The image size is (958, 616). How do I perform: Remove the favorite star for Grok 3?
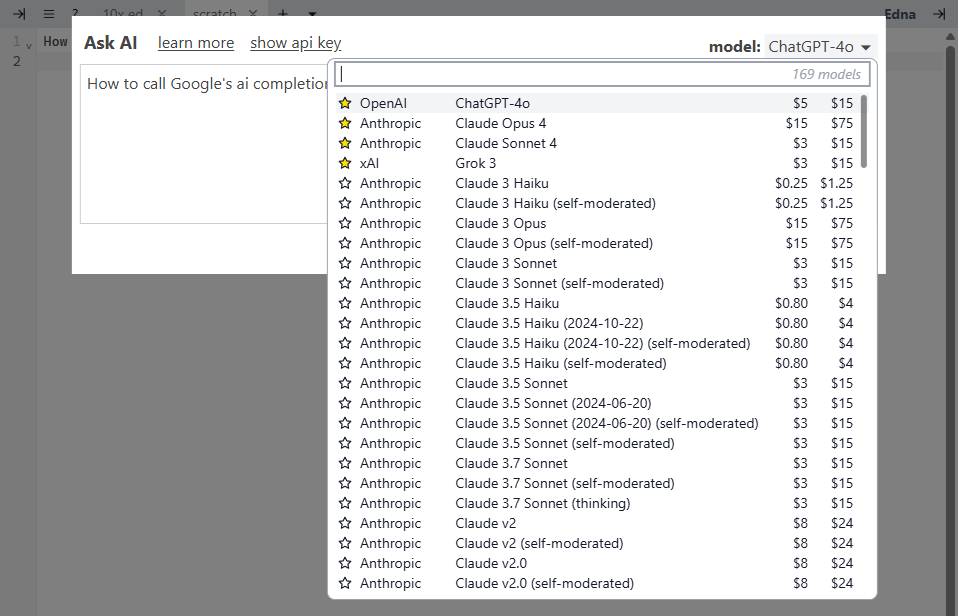coord(345,163)
